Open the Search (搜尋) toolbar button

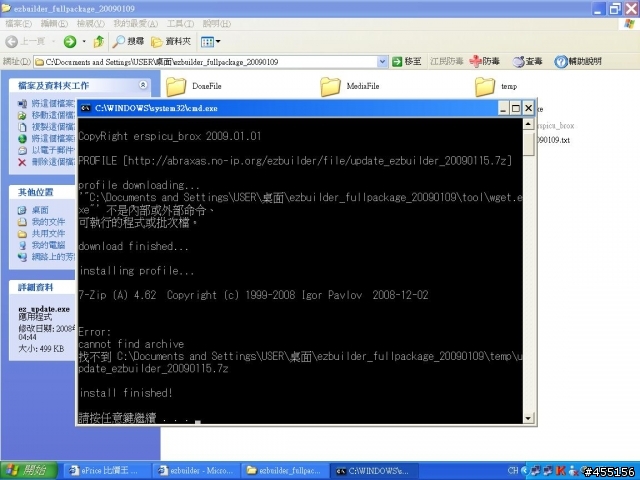point(129,41)
